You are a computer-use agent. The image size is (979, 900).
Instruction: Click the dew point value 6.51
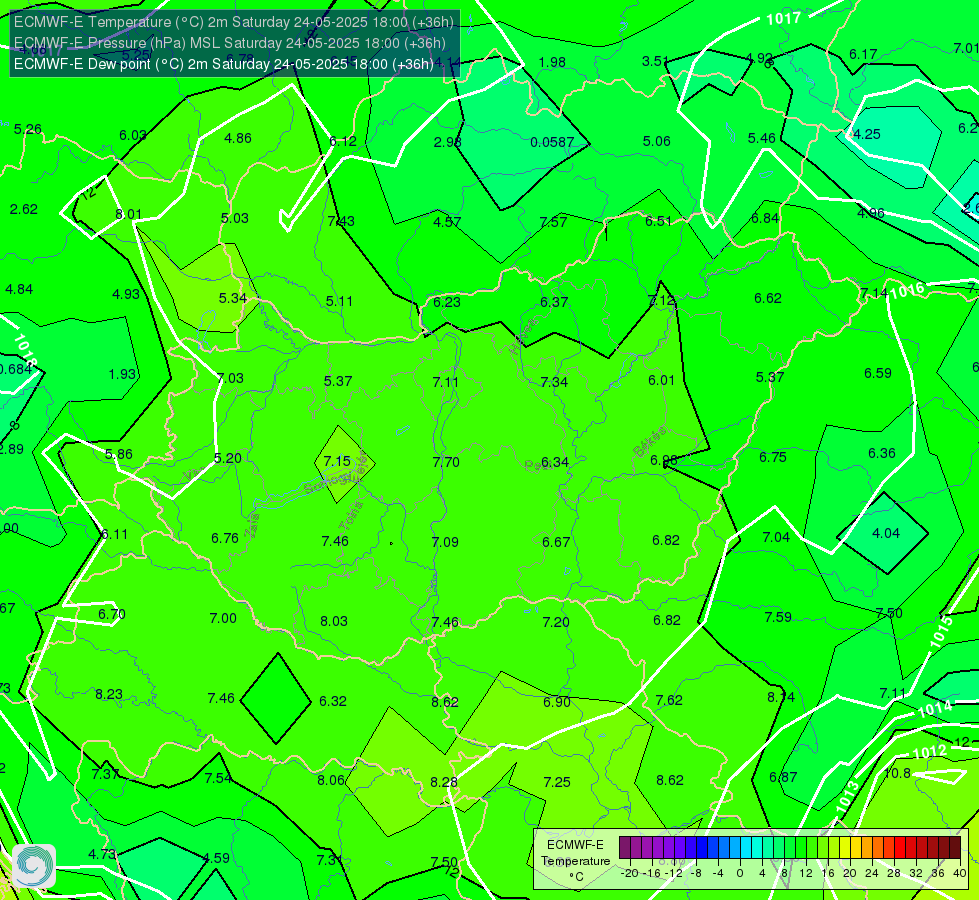point(659,221)
